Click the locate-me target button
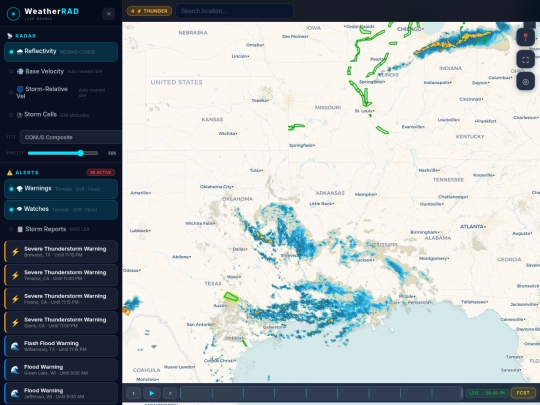Viewport: 540px width, 405px height. click(x=526, y=82)
